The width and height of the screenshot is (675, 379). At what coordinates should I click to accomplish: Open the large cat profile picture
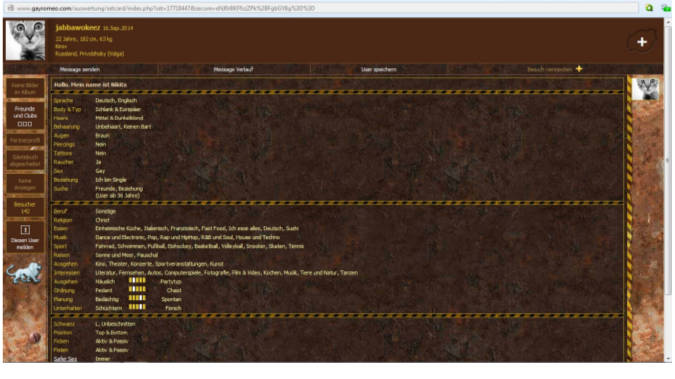25,40
